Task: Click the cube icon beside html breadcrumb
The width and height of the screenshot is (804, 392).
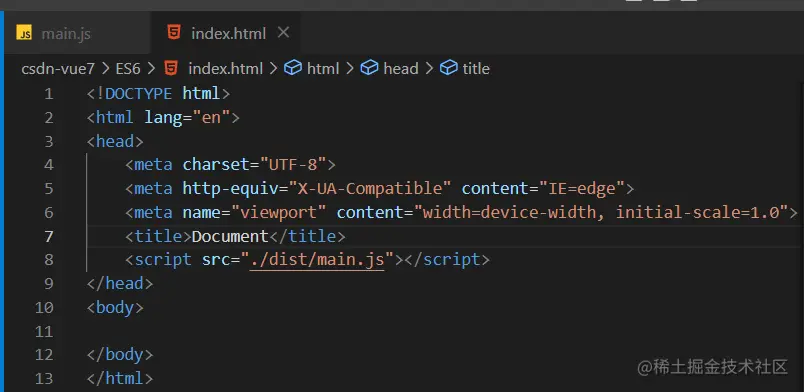Action: (x=293, y=68)
